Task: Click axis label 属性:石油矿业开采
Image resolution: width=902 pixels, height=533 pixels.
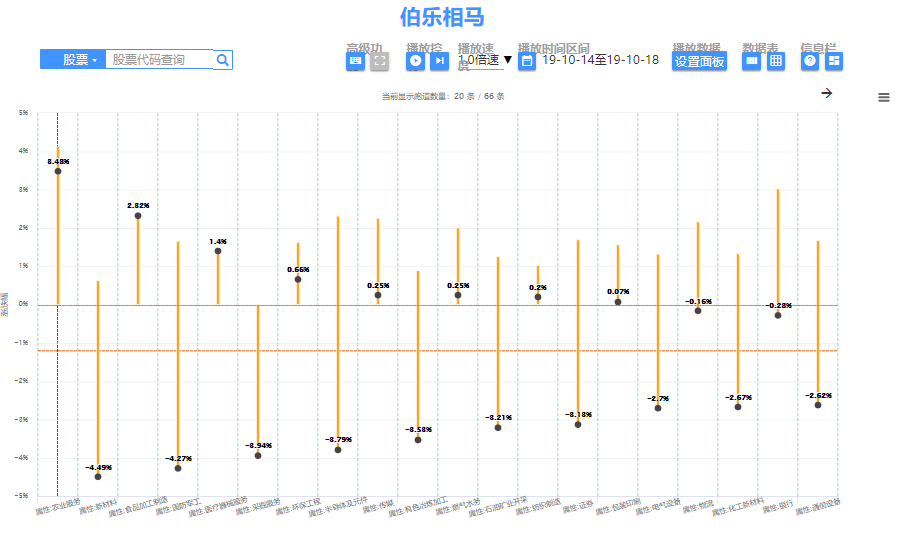Action: [498, 507]
